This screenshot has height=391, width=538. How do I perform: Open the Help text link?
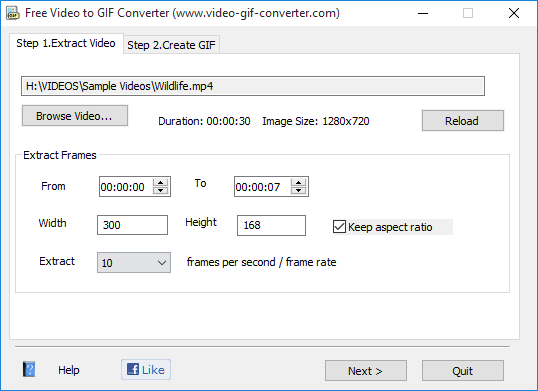pos(69,370)
